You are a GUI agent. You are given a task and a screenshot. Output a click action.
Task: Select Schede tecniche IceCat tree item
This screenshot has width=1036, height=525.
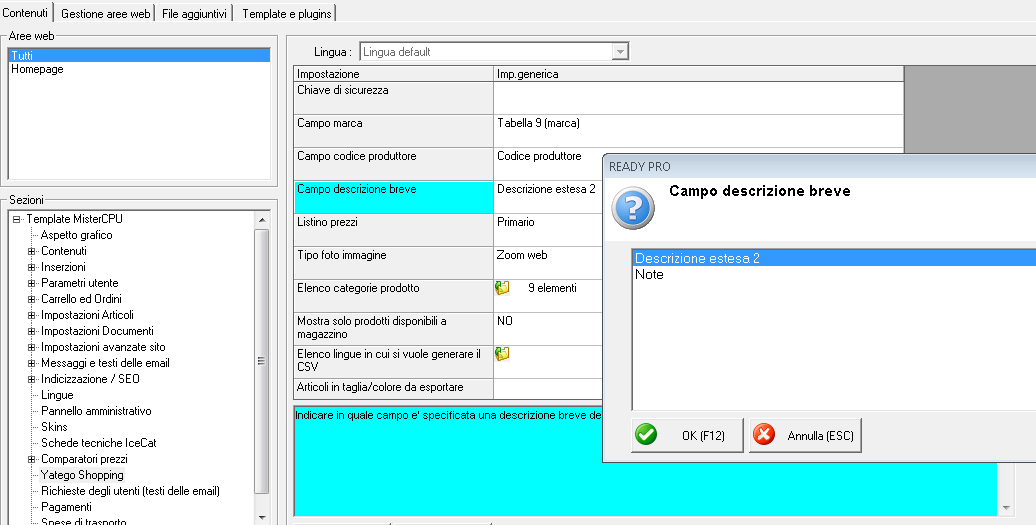[98, 442]
